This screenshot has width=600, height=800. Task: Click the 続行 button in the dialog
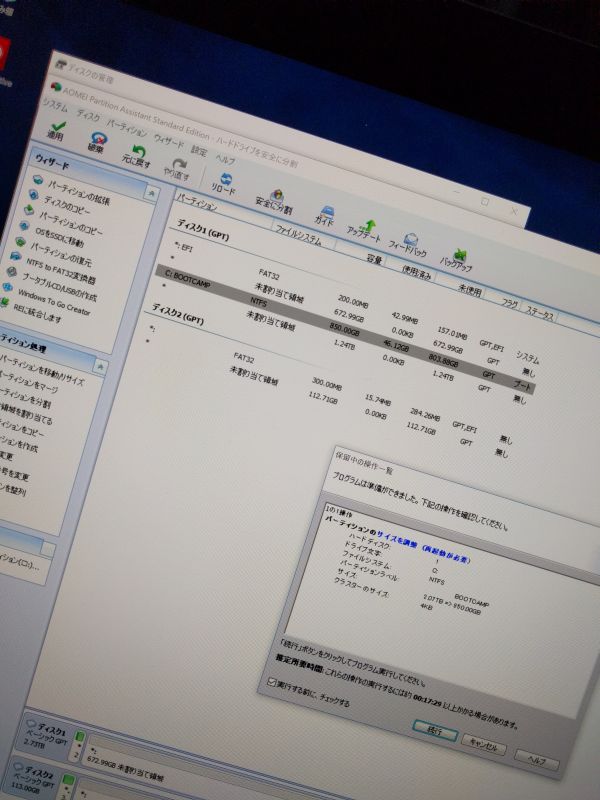tap(435, 731)
